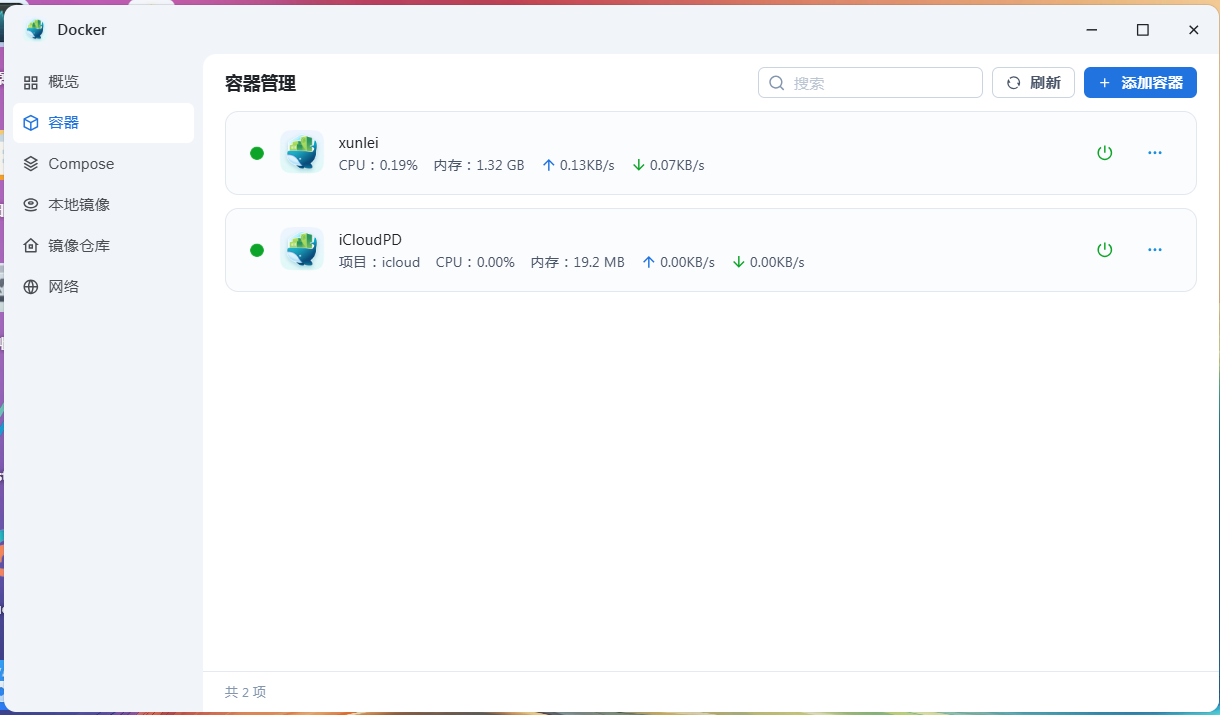Screen dimensions: 1220x715
Task: Click the Compose layers icon
Action: tap(31, 164)
